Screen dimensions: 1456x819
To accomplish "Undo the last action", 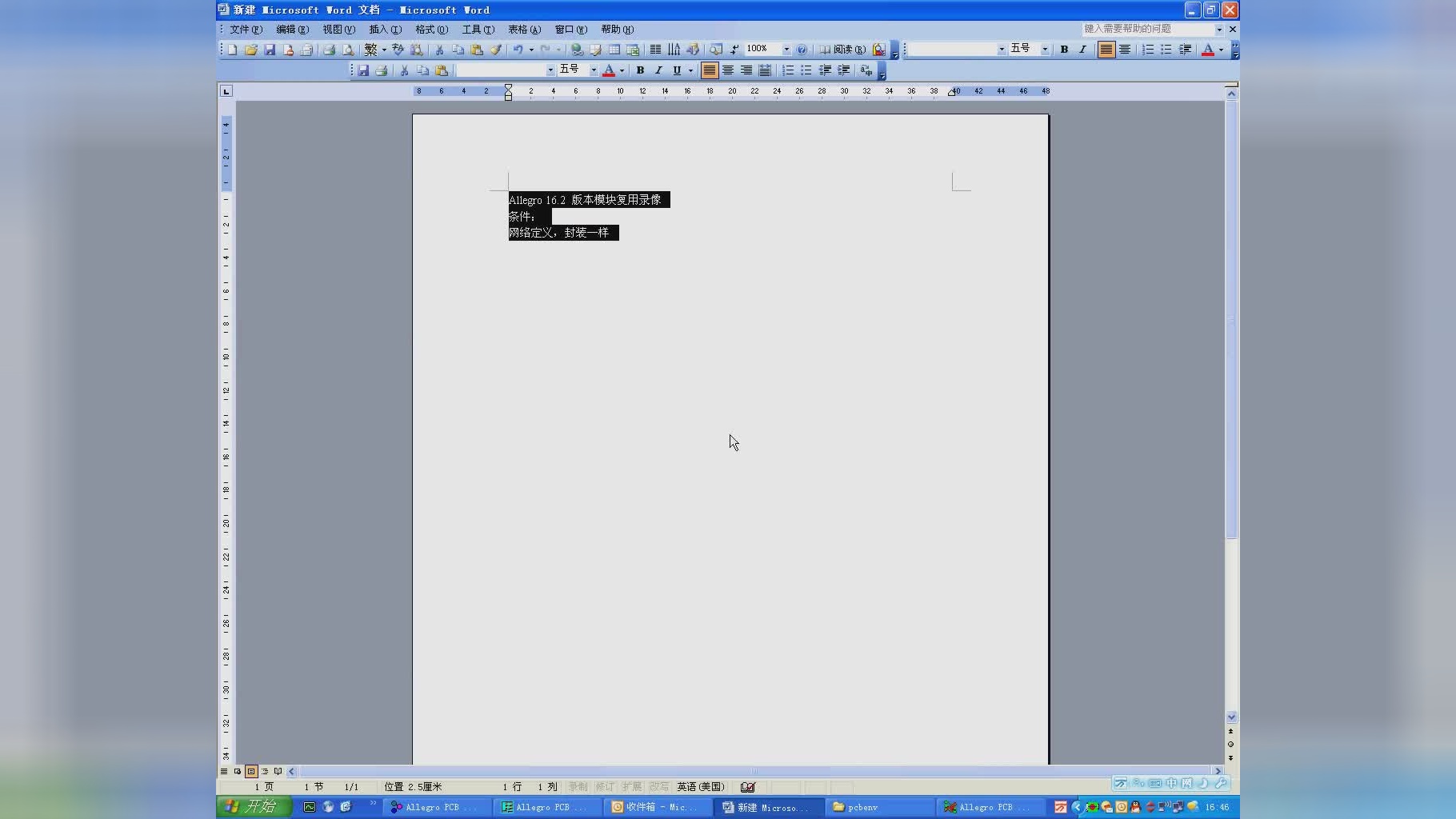I will pyautogui.click(x=518, y=50).
